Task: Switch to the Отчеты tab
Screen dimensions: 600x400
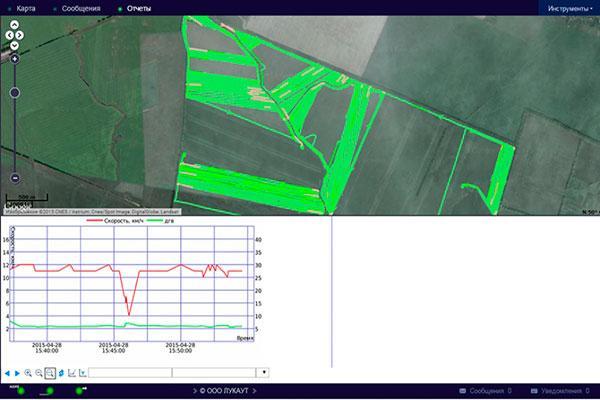Action: (139, 8)
